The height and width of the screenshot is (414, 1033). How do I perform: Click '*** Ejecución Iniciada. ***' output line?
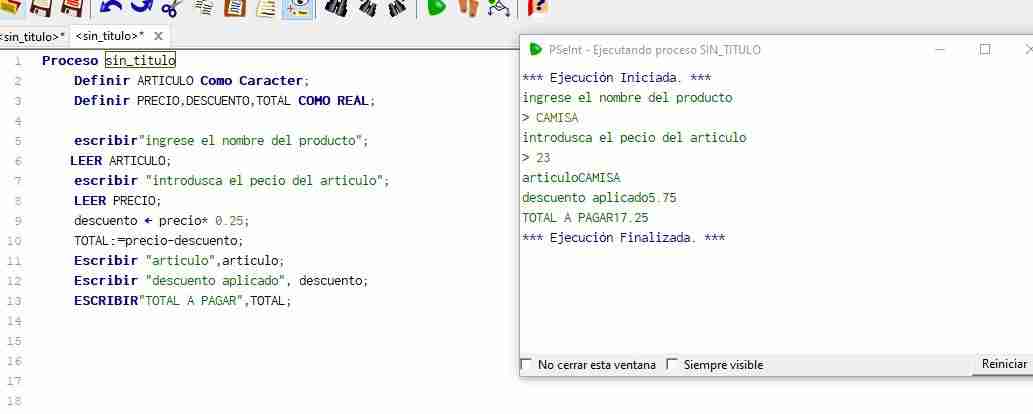[617, 78]
